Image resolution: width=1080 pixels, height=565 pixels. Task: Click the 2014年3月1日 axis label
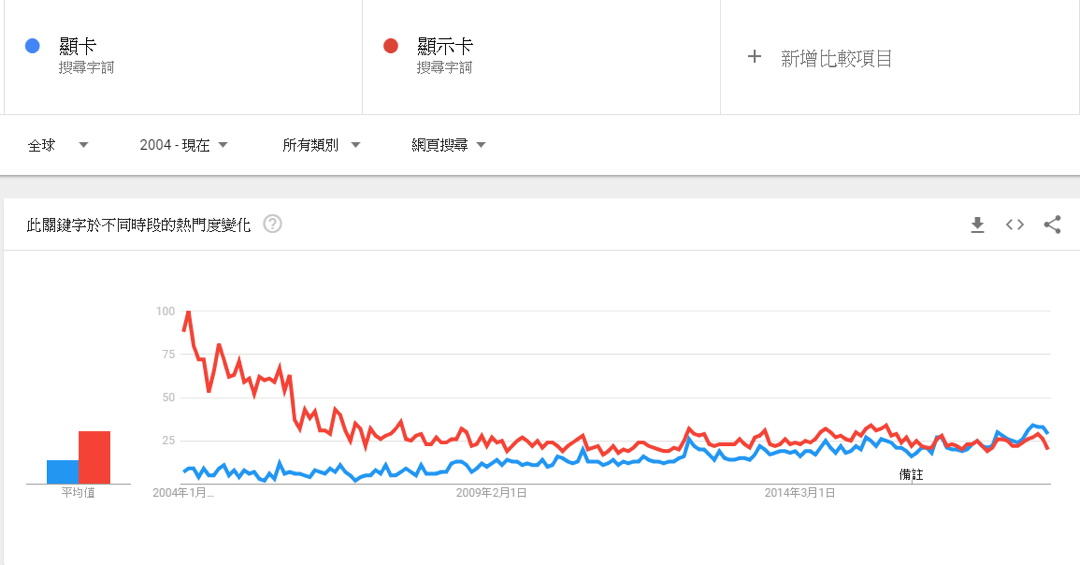click(800, 493)
